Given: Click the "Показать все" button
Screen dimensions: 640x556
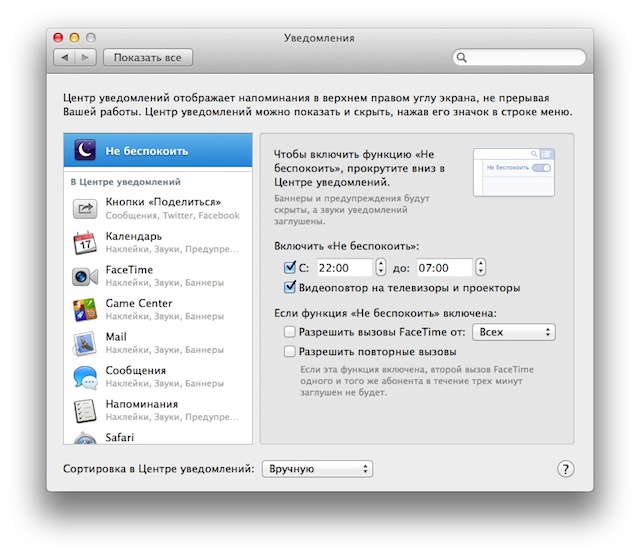Looking at the screenshot, I should coord(148,58).
